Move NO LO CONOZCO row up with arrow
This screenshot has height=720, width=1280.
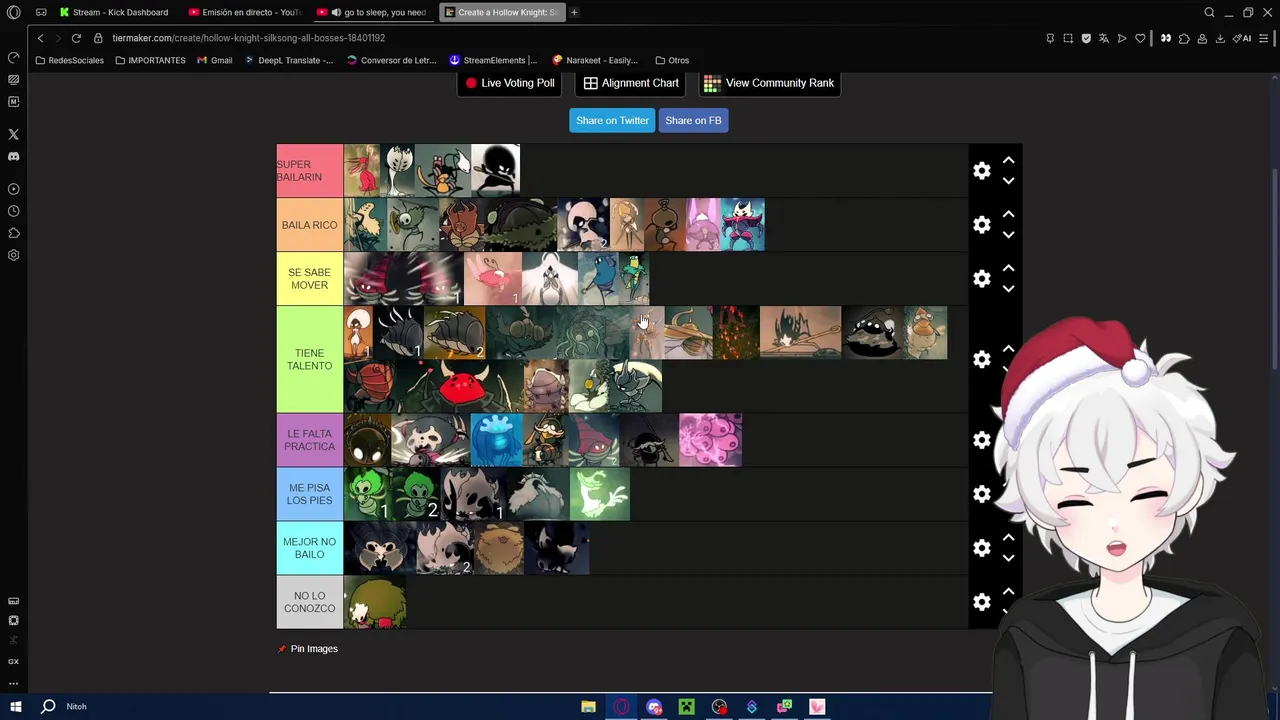1008,591
